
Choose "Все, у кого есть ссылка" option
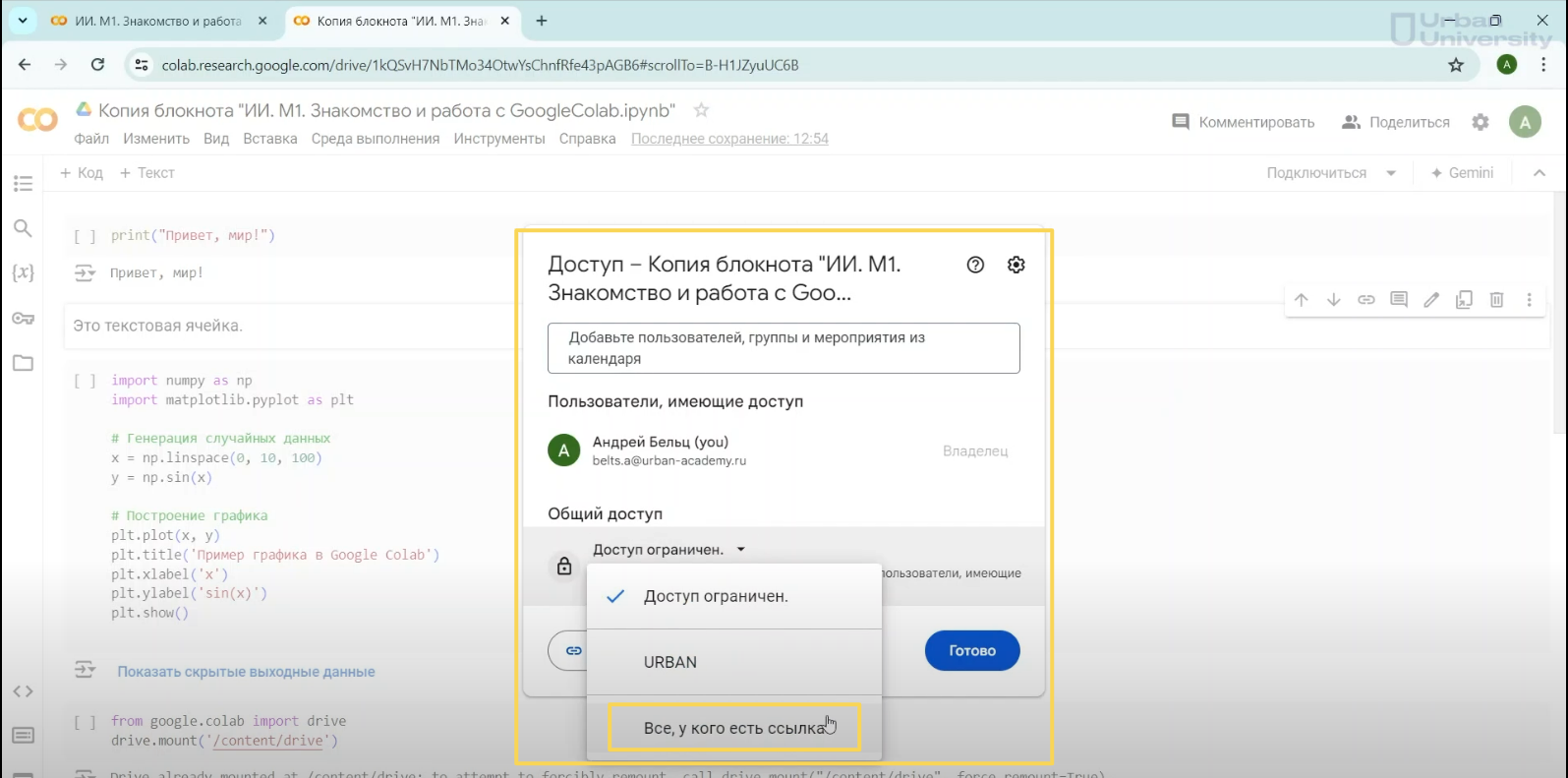pos(734,728)
